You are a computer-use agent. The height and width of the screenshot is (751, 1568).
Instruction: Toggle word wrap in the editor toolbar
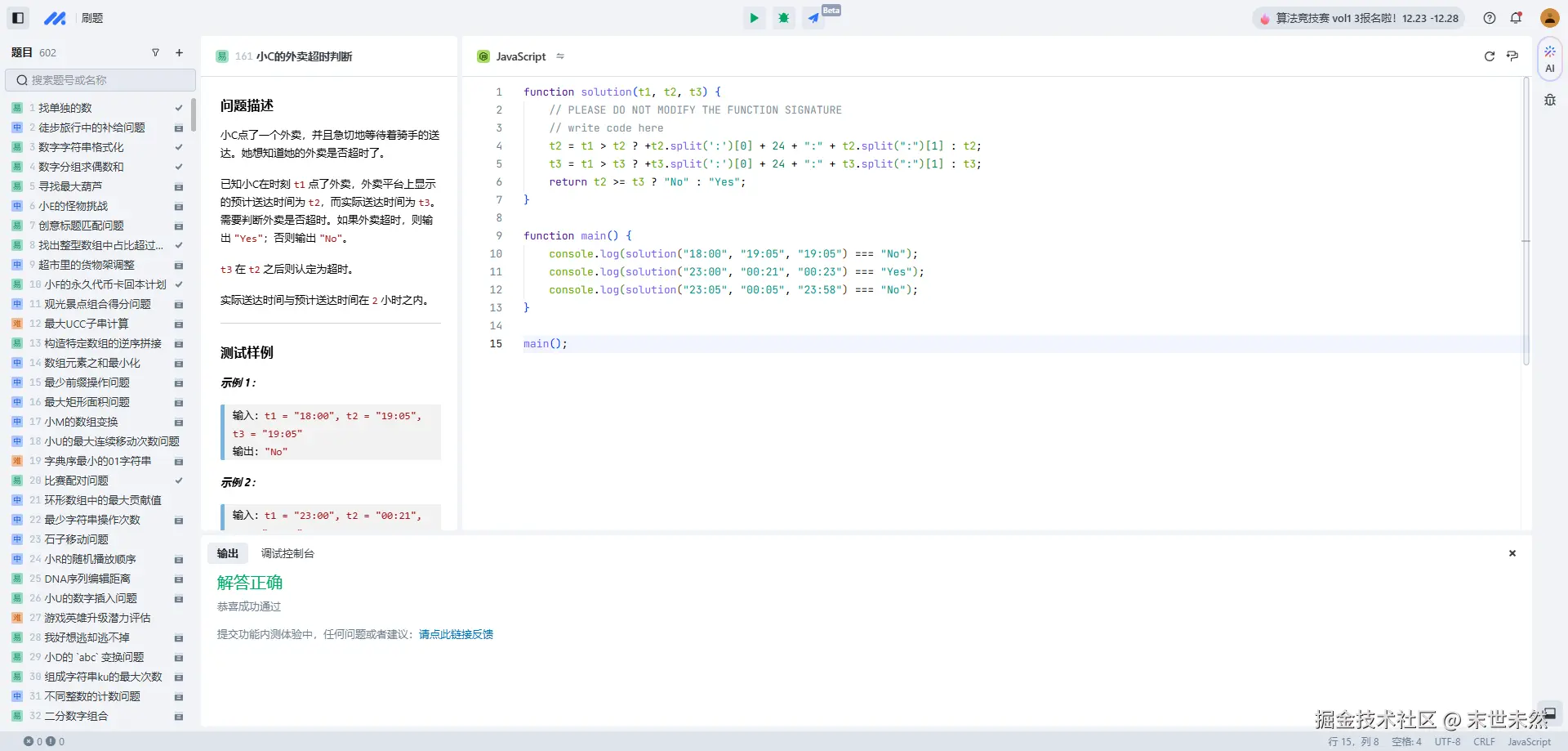pos(1512,56)
